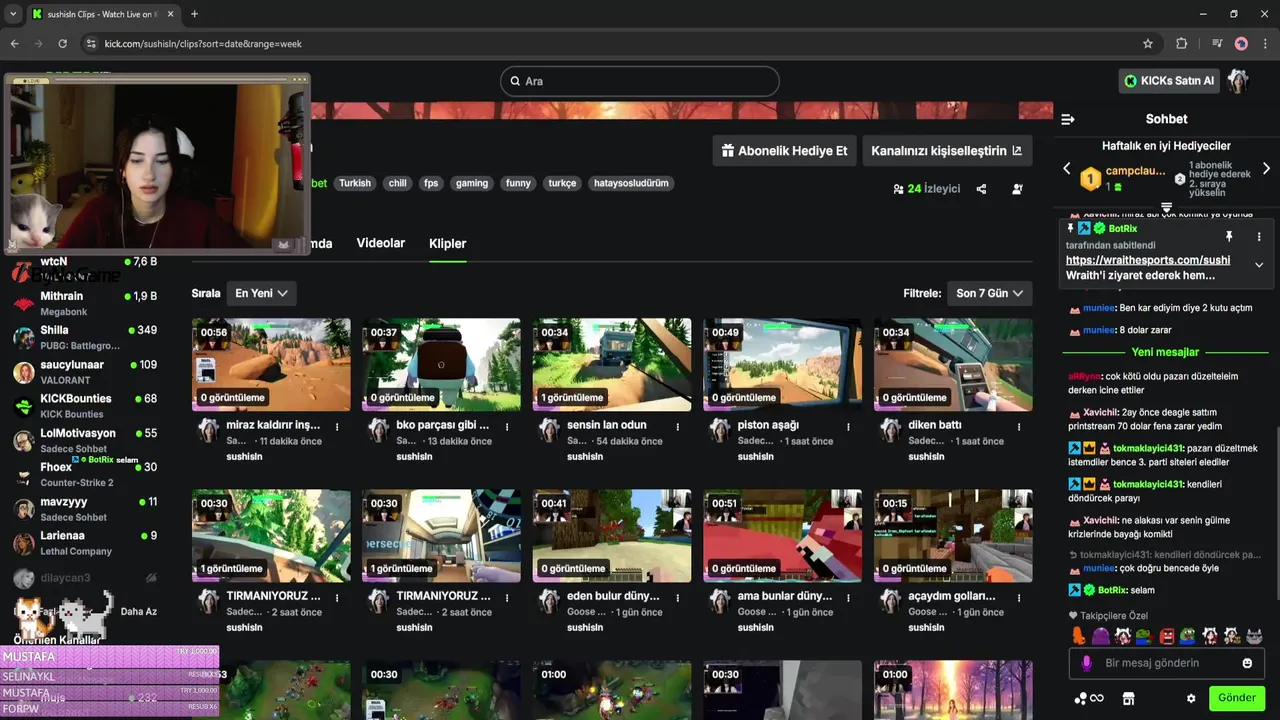
Task: Expand the pinned BotRix message chevron
Action: pos(1259,265)
